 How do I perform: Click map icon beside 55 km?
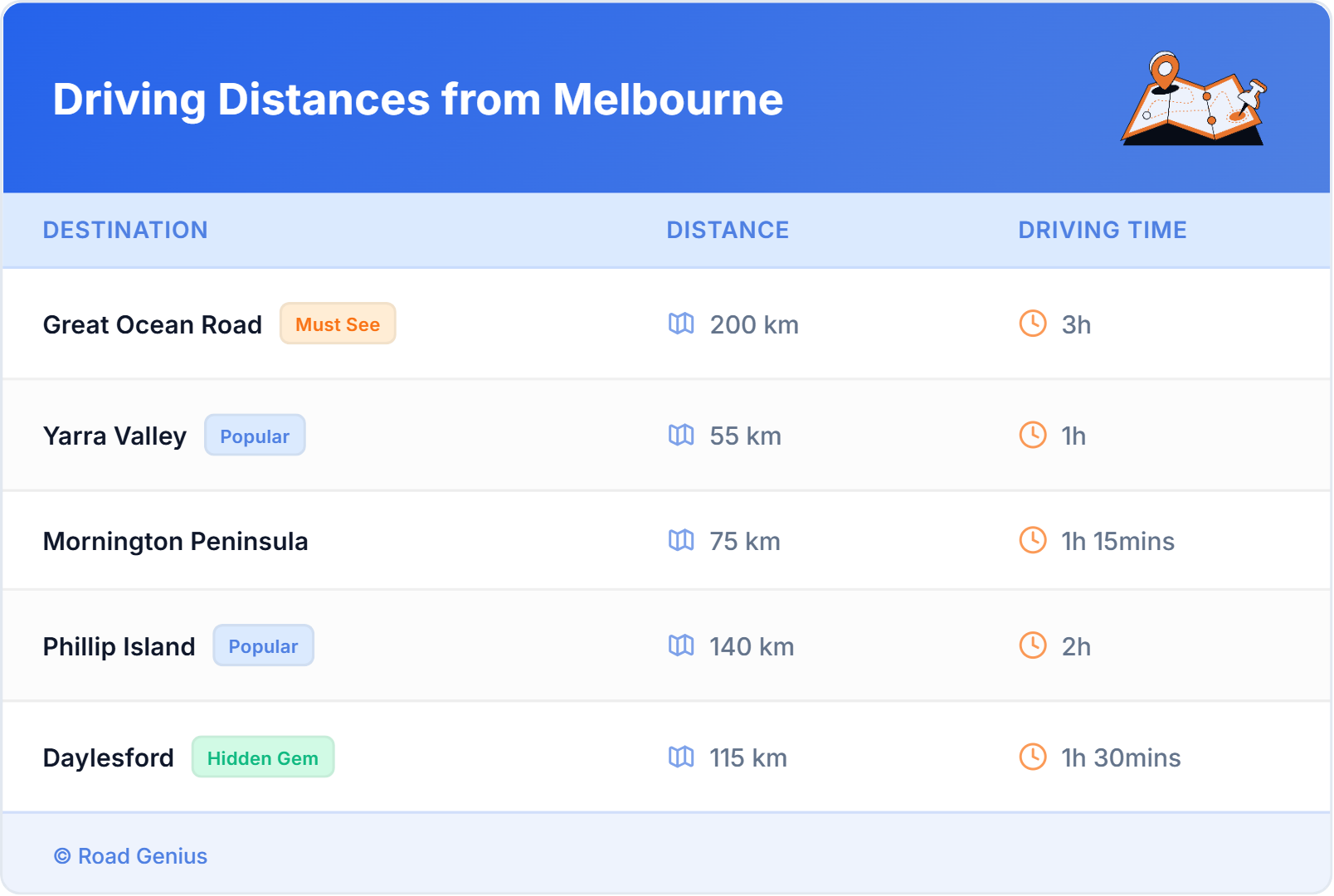coord(681,435)
